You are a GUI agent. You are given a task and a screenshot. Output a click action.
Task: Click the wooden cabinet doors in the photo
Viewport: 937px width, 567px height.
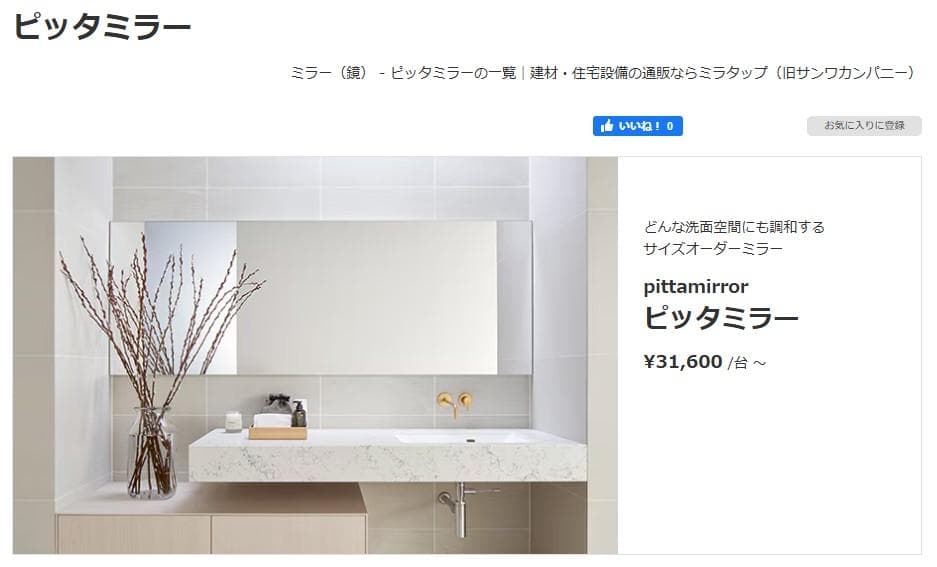click(211, 534)
